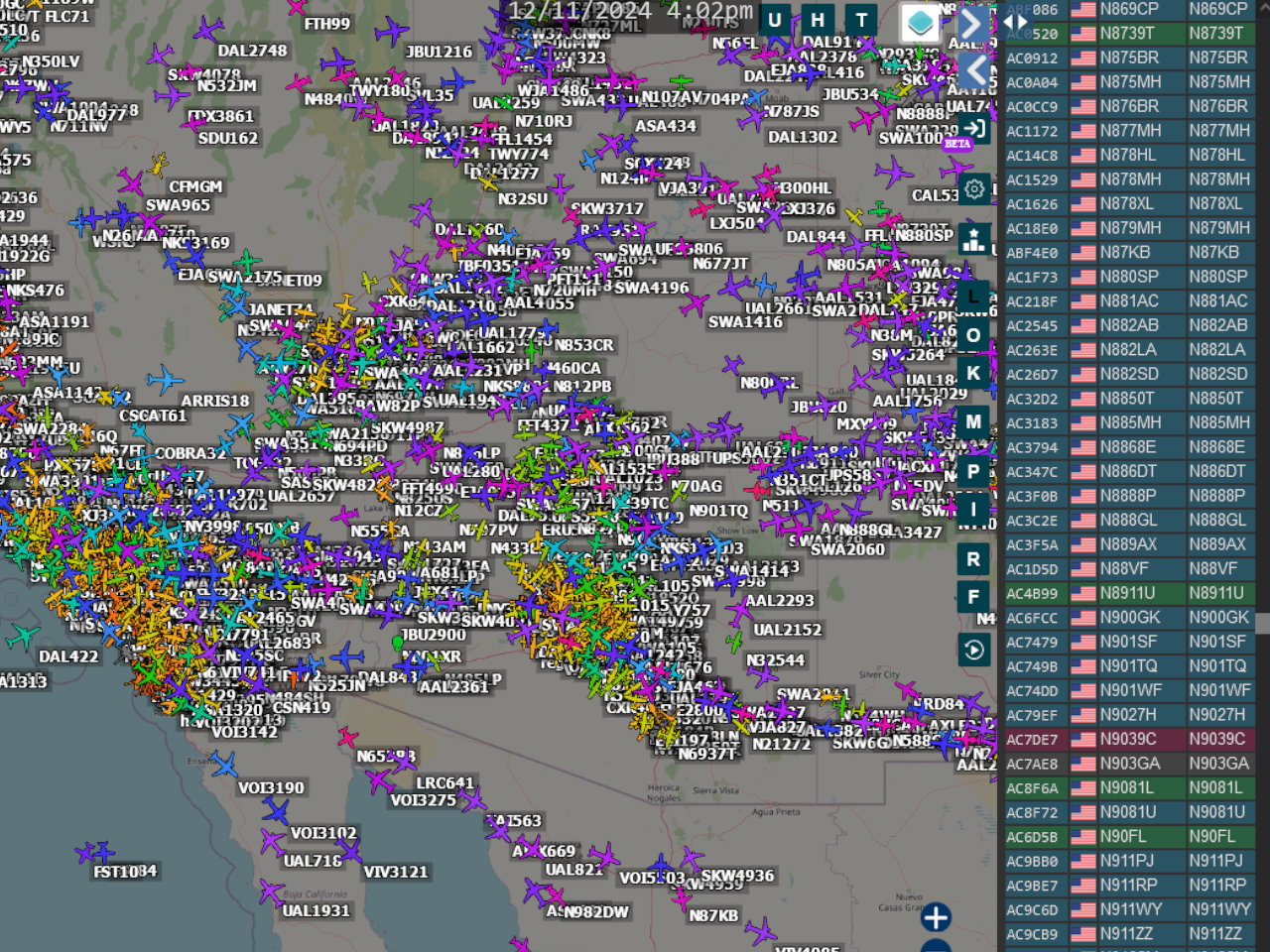Click the purple BETA badge
This screenshot has width=1270, height=952.
[x=957, y=144]
